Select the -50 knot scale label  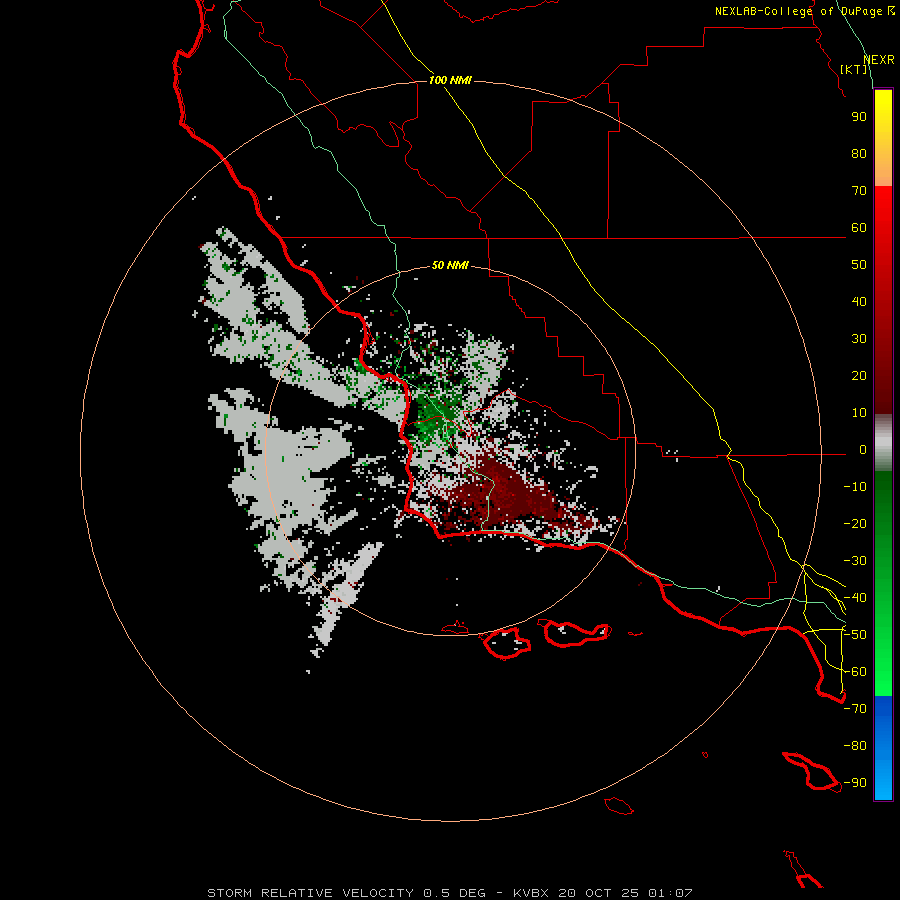pos(855,635)
